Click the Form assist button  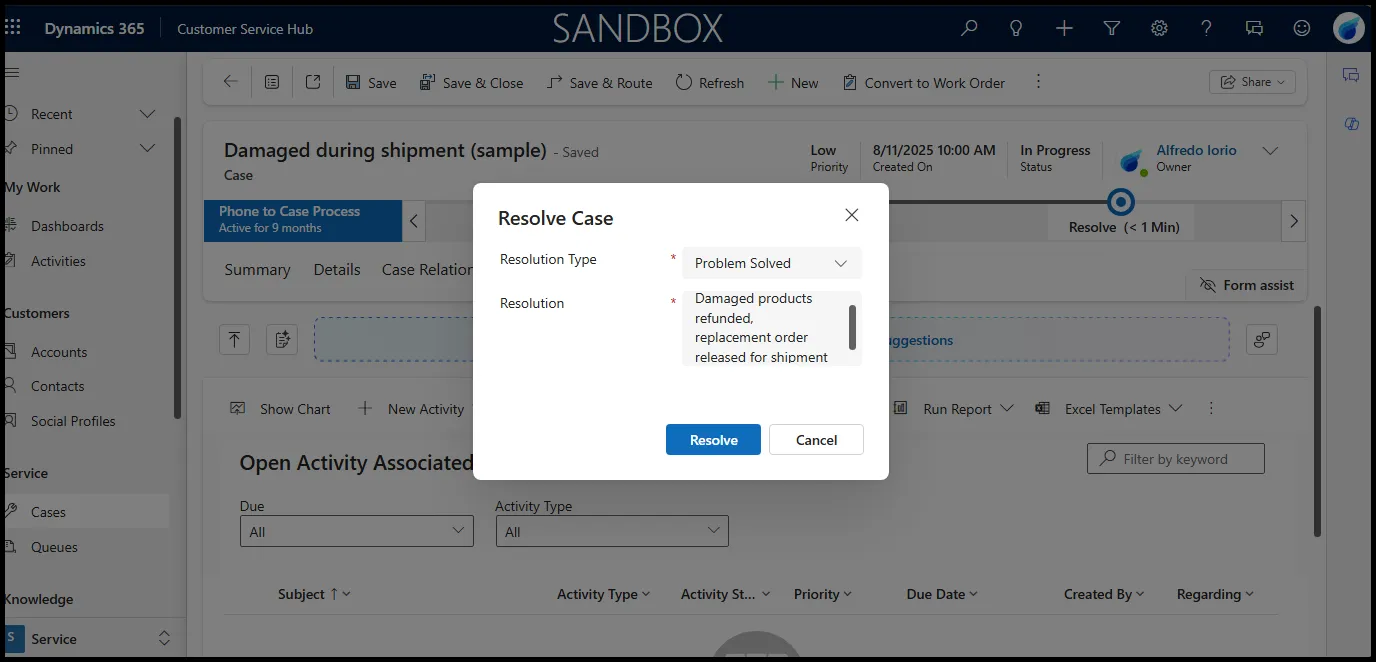click(1246, 285)
